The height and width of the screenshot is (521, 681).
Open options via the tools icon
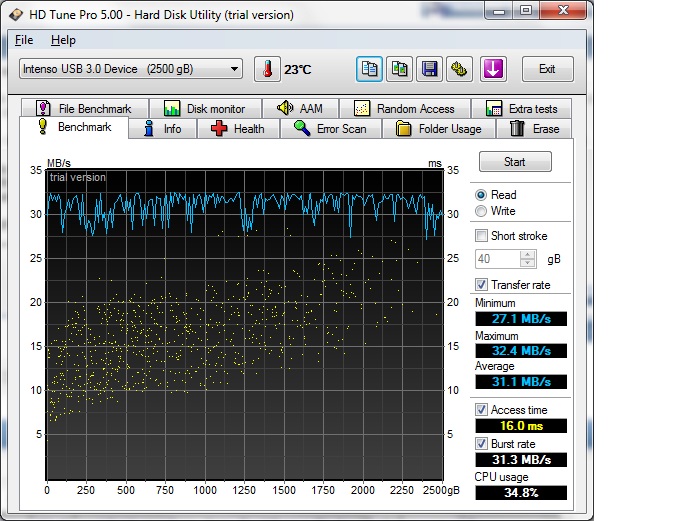click(x=460, y=69)
